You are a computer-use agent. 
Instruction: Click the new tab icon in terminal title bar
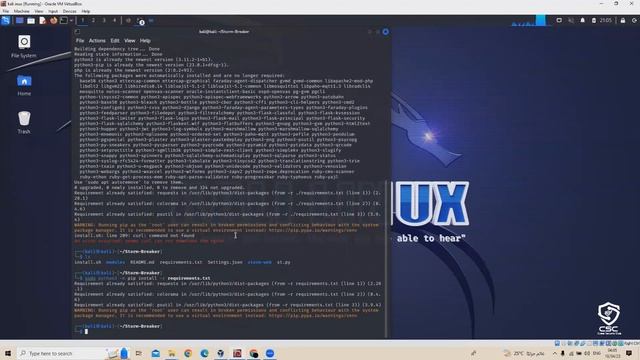click(77, 31)
